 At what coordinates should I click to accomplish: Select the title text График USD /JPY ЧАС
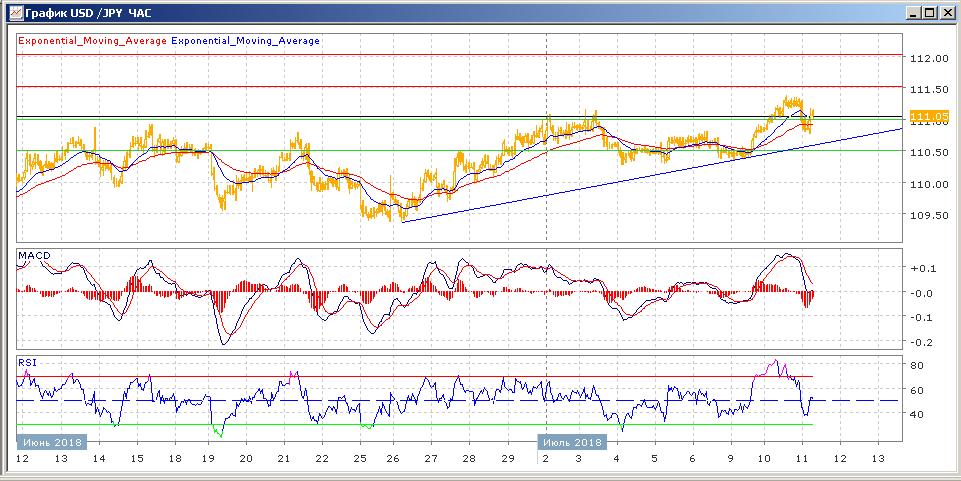coord(88,12)
